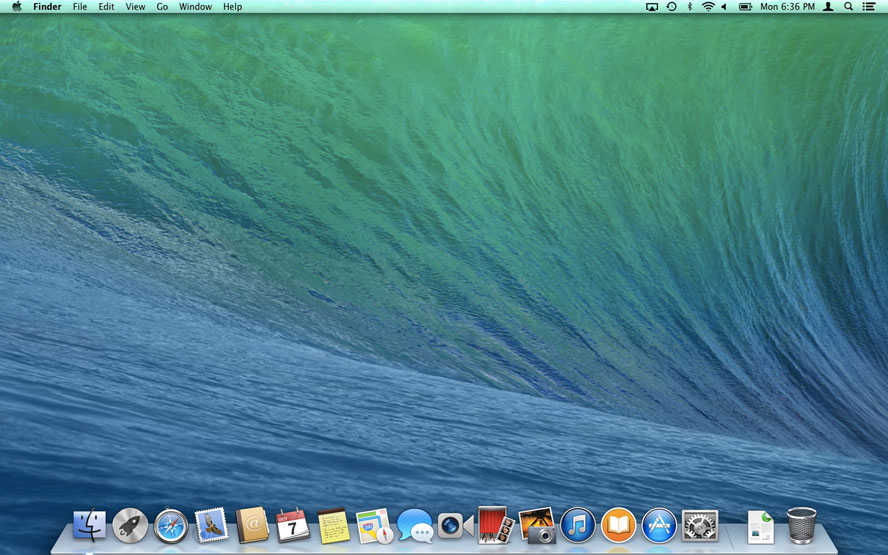Open the Calendar app in Dock
The image size is (888, 555).
[293, 524]
